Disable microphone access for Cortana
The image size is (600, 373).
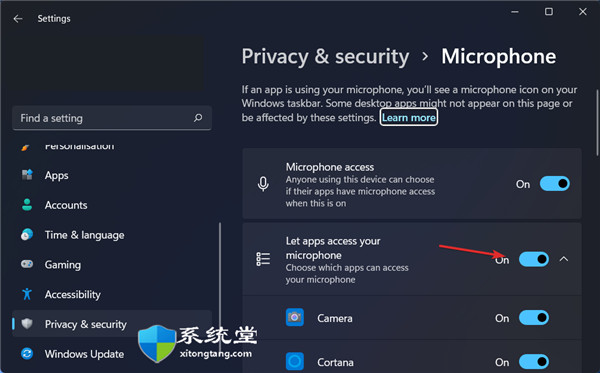pos(534,362)
